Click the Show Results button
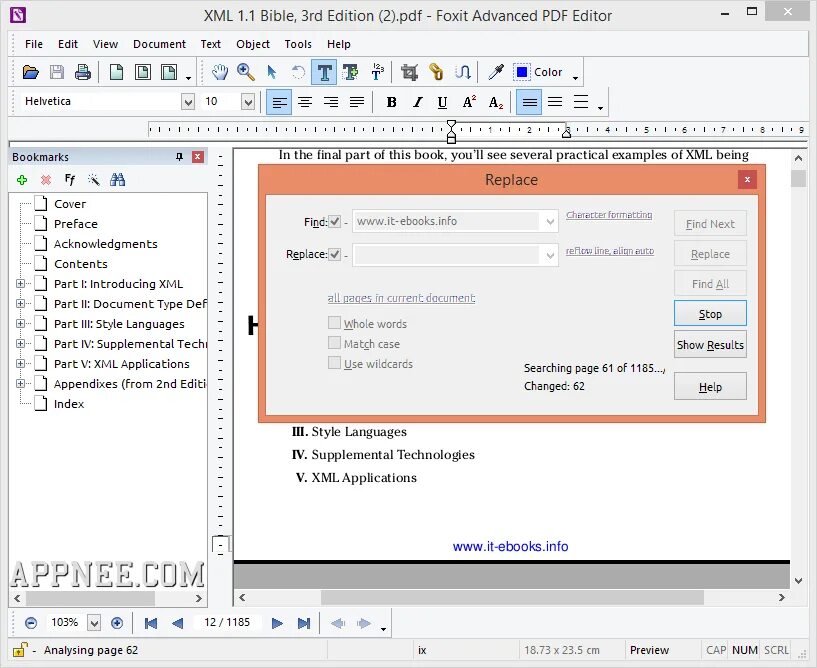 tap(710, 344)
